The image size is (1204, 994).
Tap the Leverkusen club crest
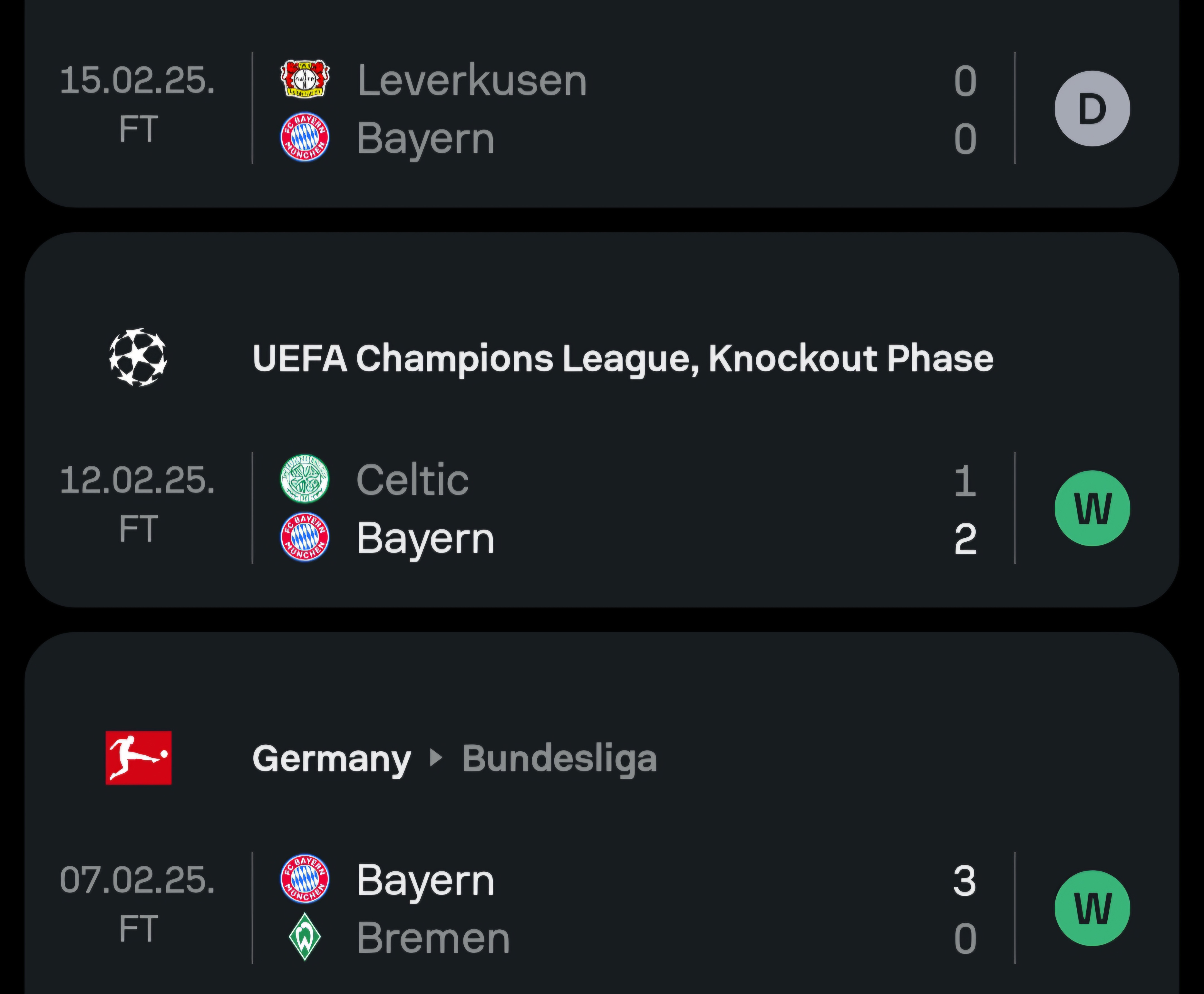(305, 79)
